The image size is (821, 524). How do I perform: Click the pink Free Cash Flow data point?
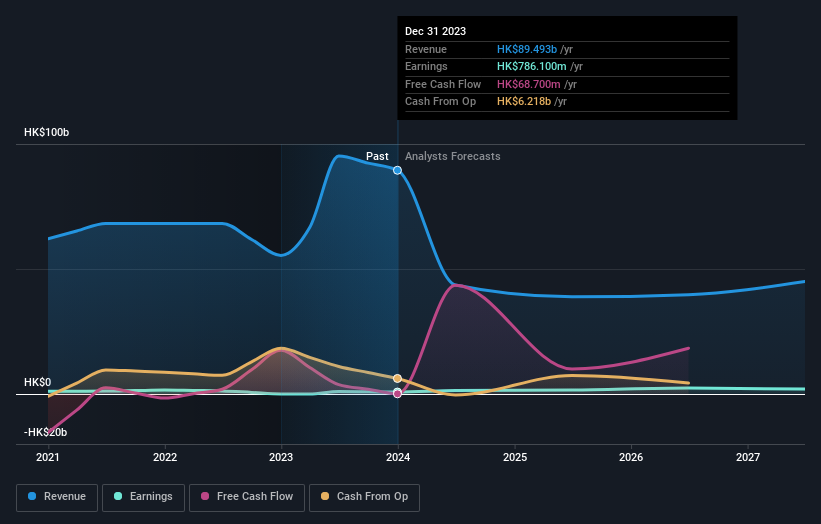coord(397,393)
